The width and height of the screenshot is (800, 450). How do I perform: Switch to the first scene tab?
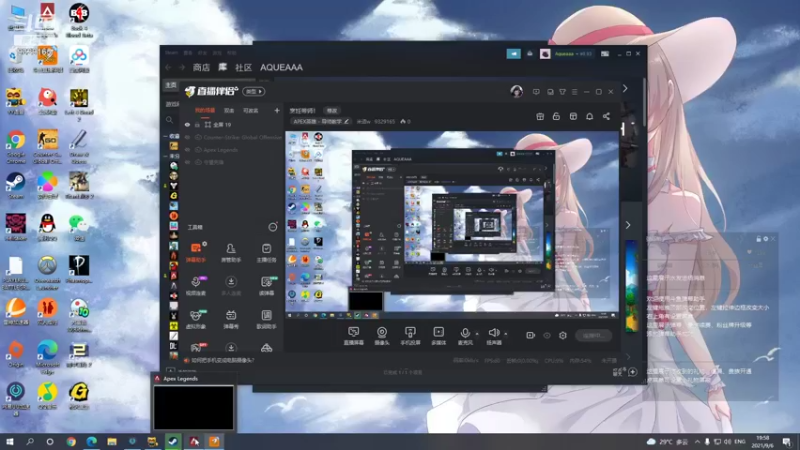(x=205, y=110)
